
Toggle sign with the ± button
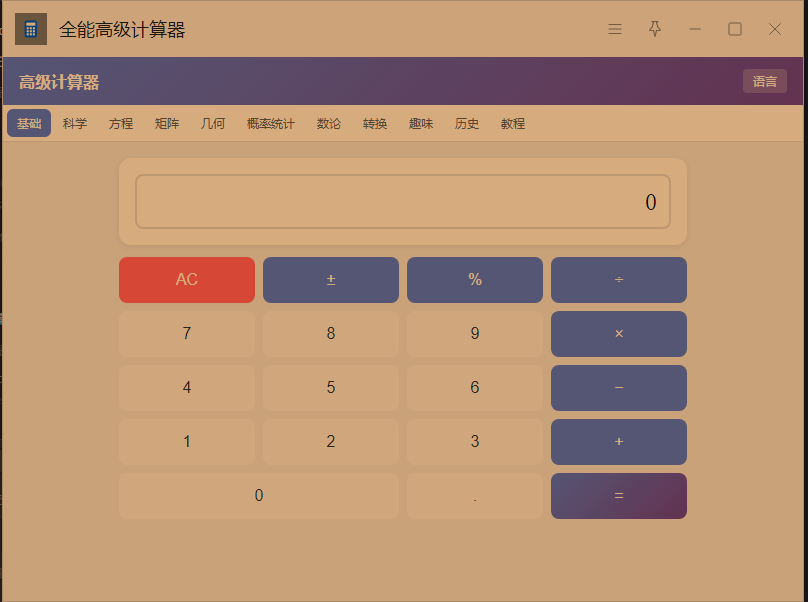click(331, 280)
